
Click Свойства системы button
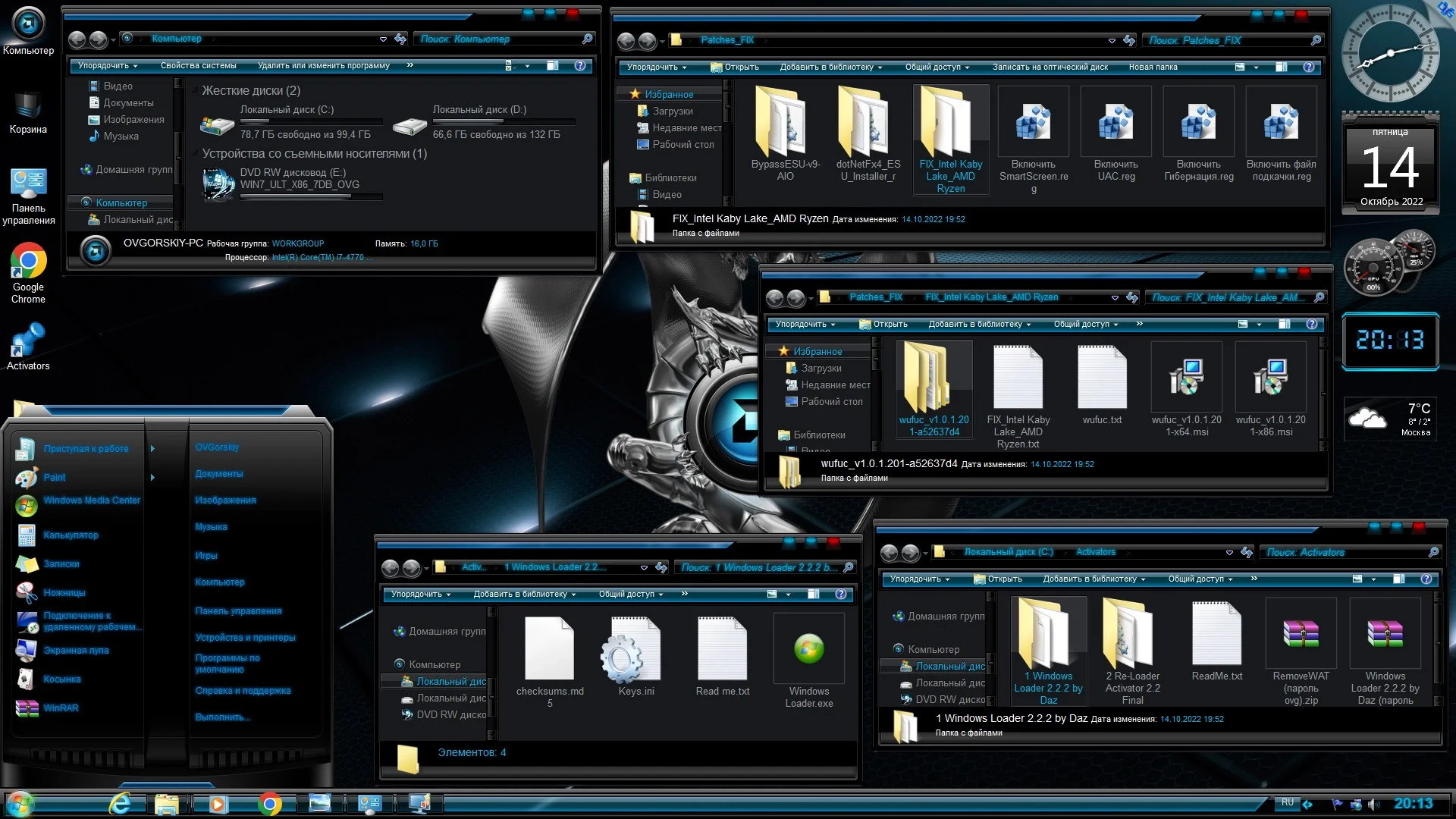pyautogui.click(x=198, y=66)
